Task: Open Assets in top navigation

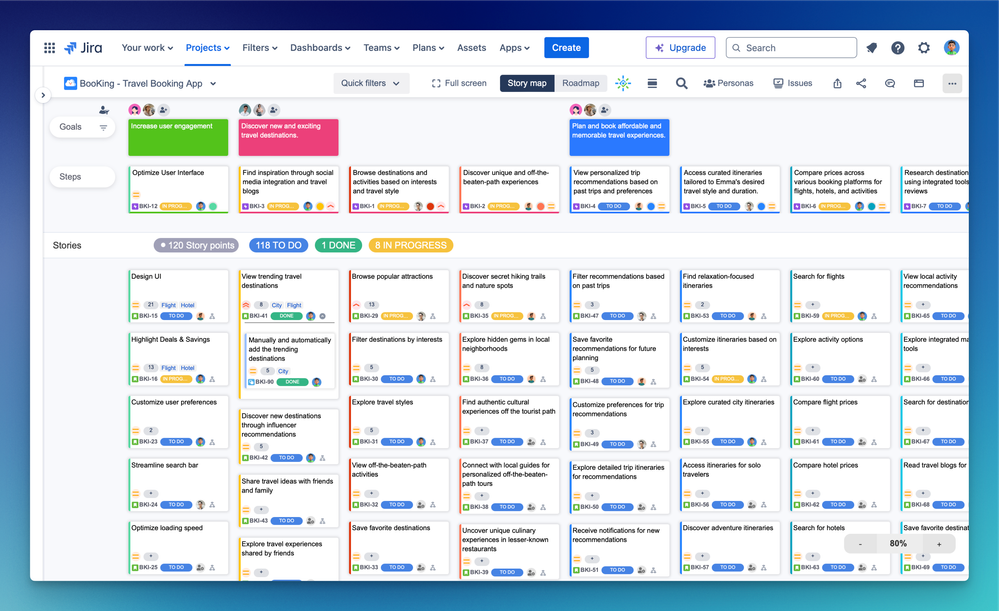Action: [471, 48]
